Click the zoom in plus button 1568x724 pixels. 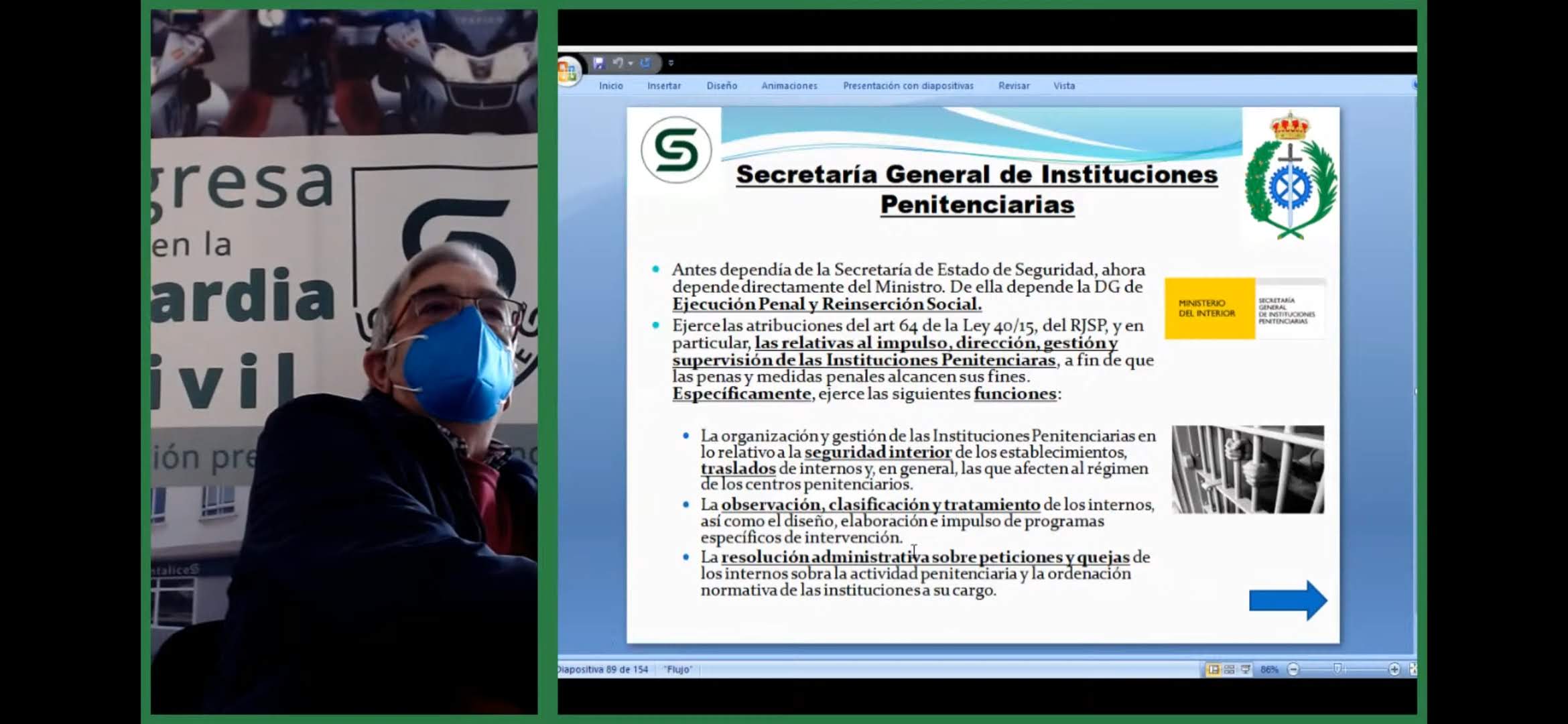1394,669
